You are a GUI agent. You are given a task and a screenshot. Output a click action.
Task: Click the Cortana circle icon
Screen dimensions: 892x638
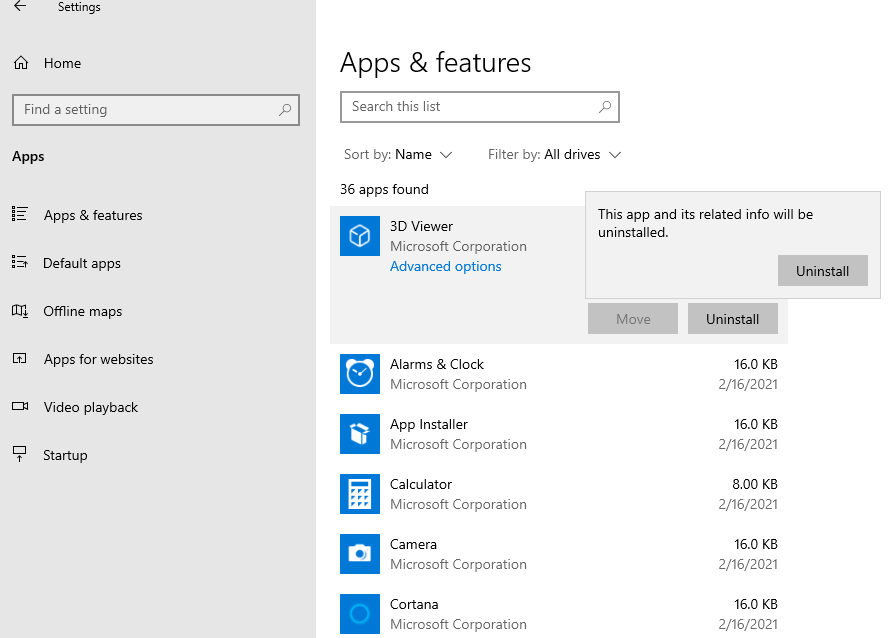(x=360, y=614)
